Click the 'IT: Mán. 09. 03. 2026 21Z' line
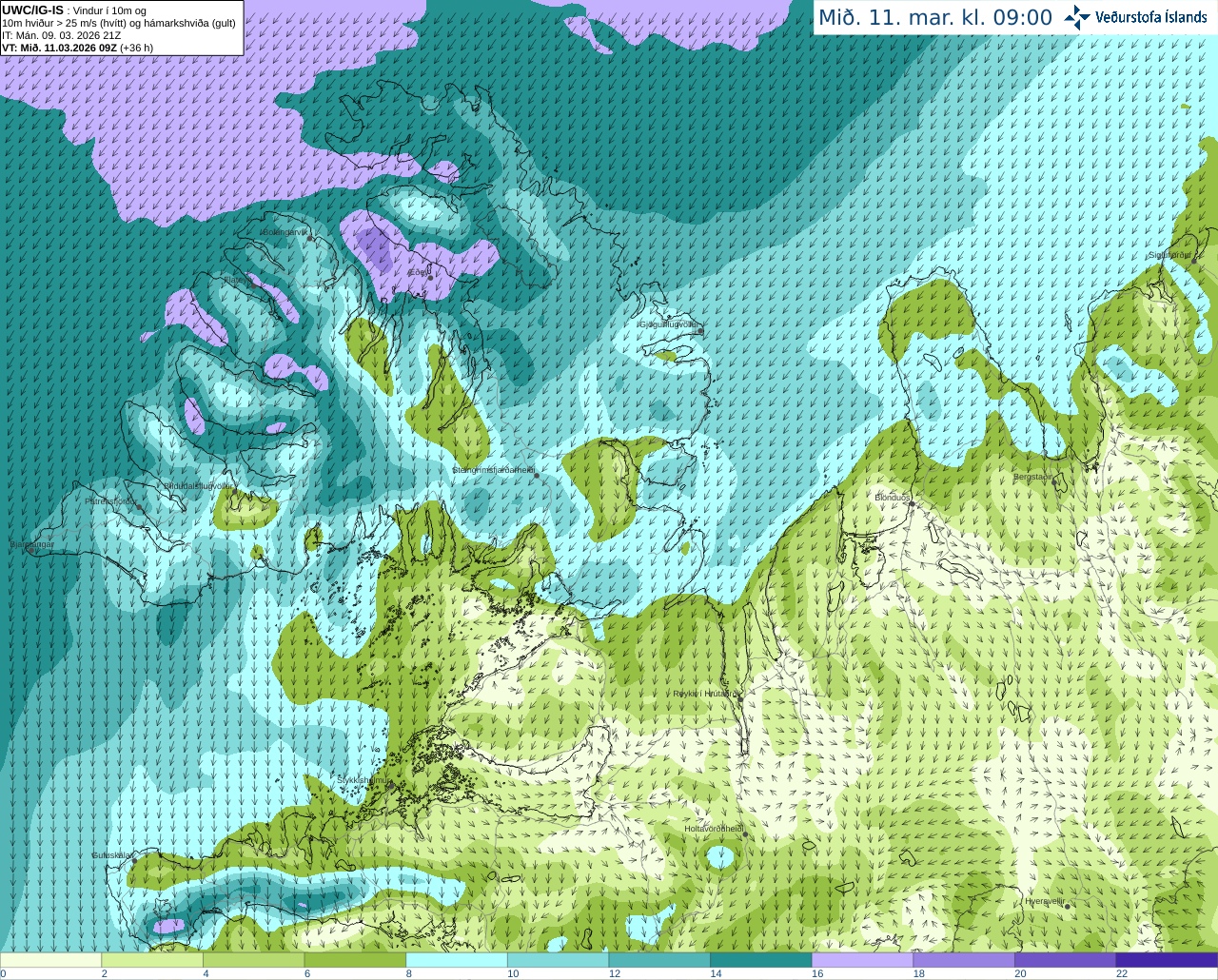1218x980 pixels. (62, 35)
